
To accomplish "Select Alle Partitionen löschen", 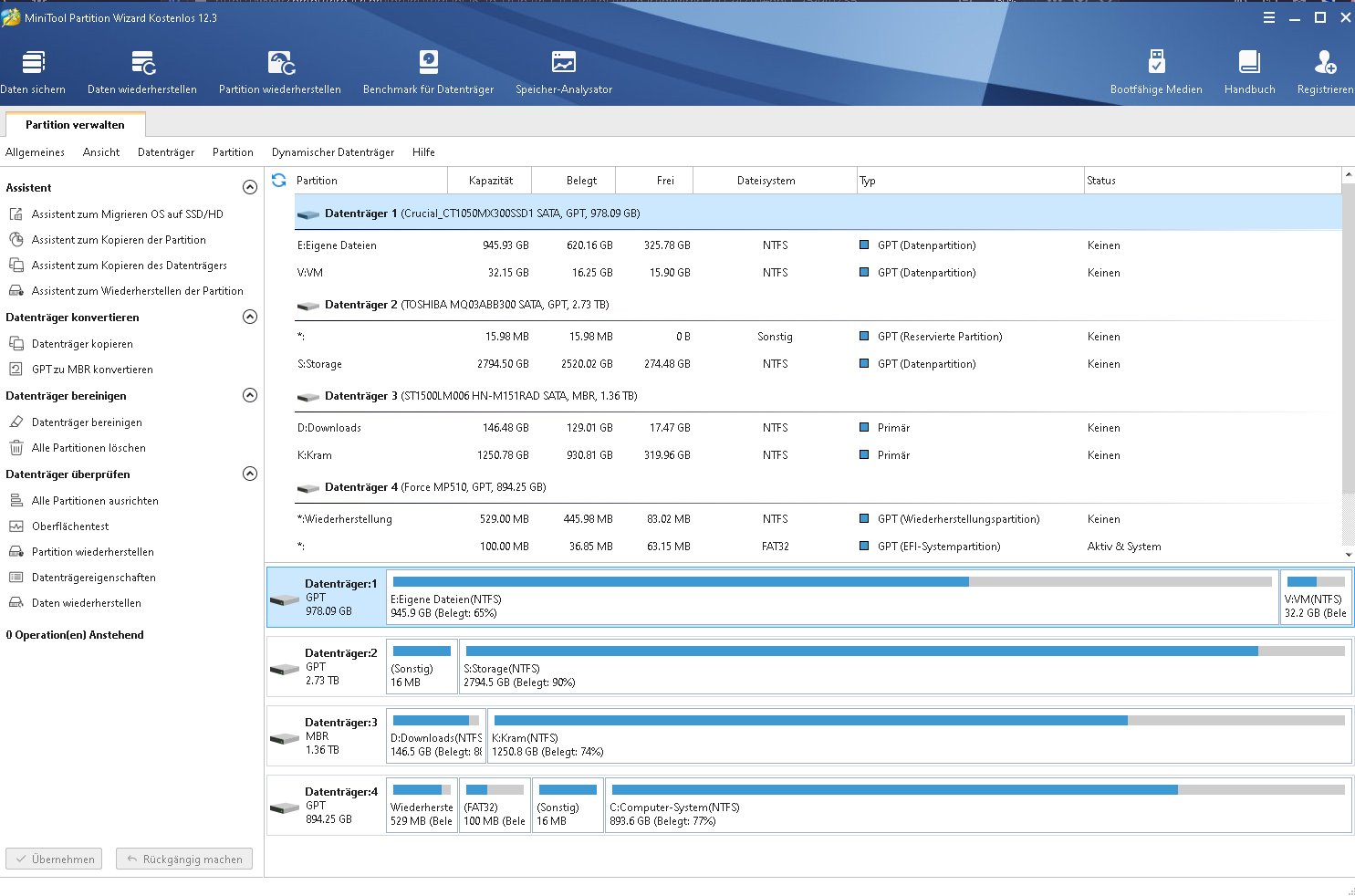I will 89,448.
